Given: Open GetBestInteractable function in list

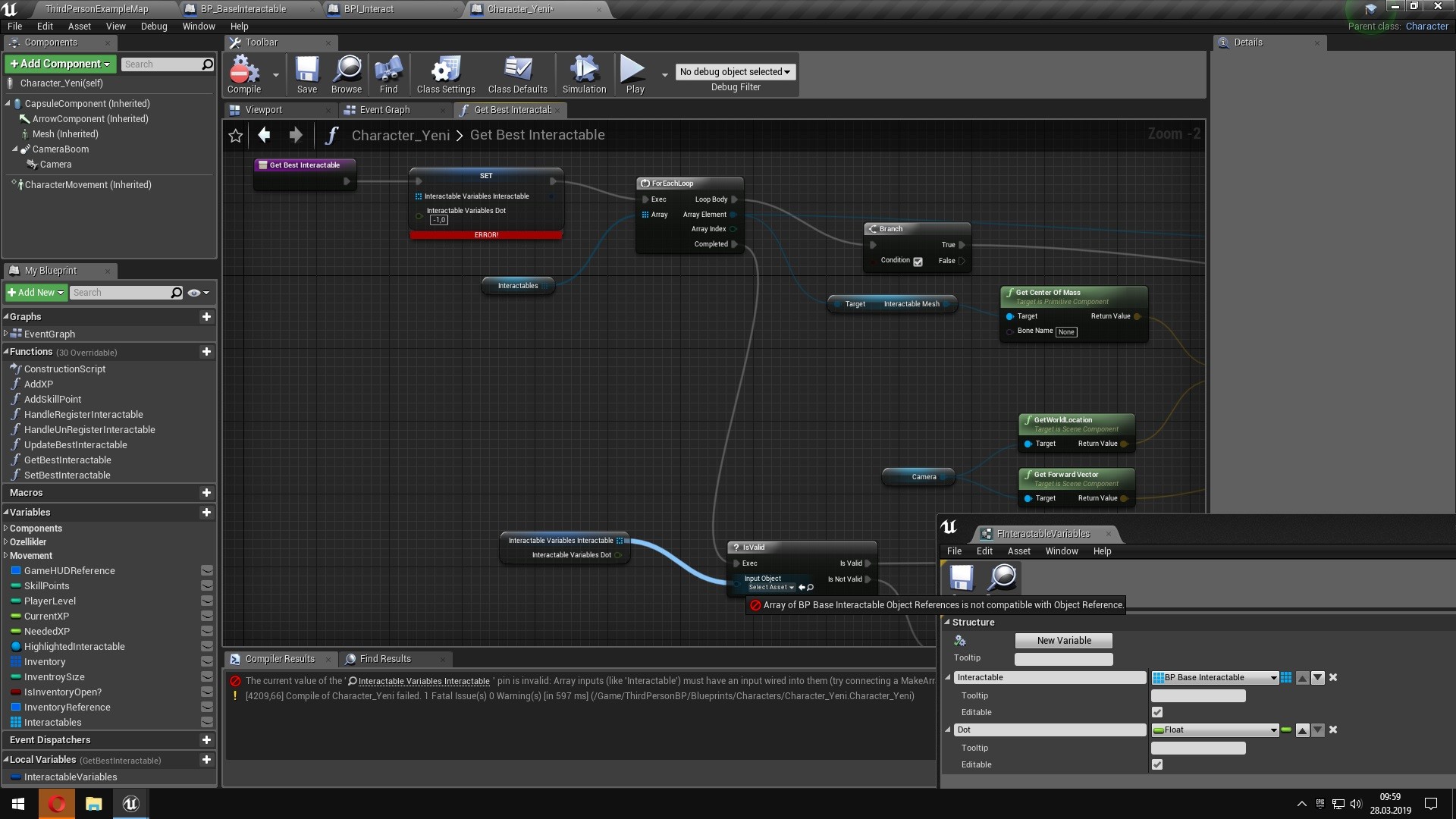Looking at the screenshot, I should pos(67,460).
